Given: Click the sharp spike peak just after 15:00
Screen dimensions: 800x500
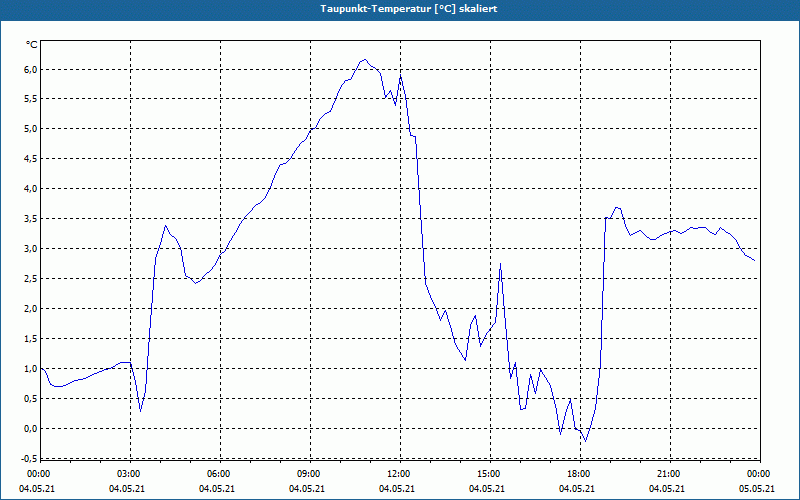Looking at the screenshot, I should (501, 264).
